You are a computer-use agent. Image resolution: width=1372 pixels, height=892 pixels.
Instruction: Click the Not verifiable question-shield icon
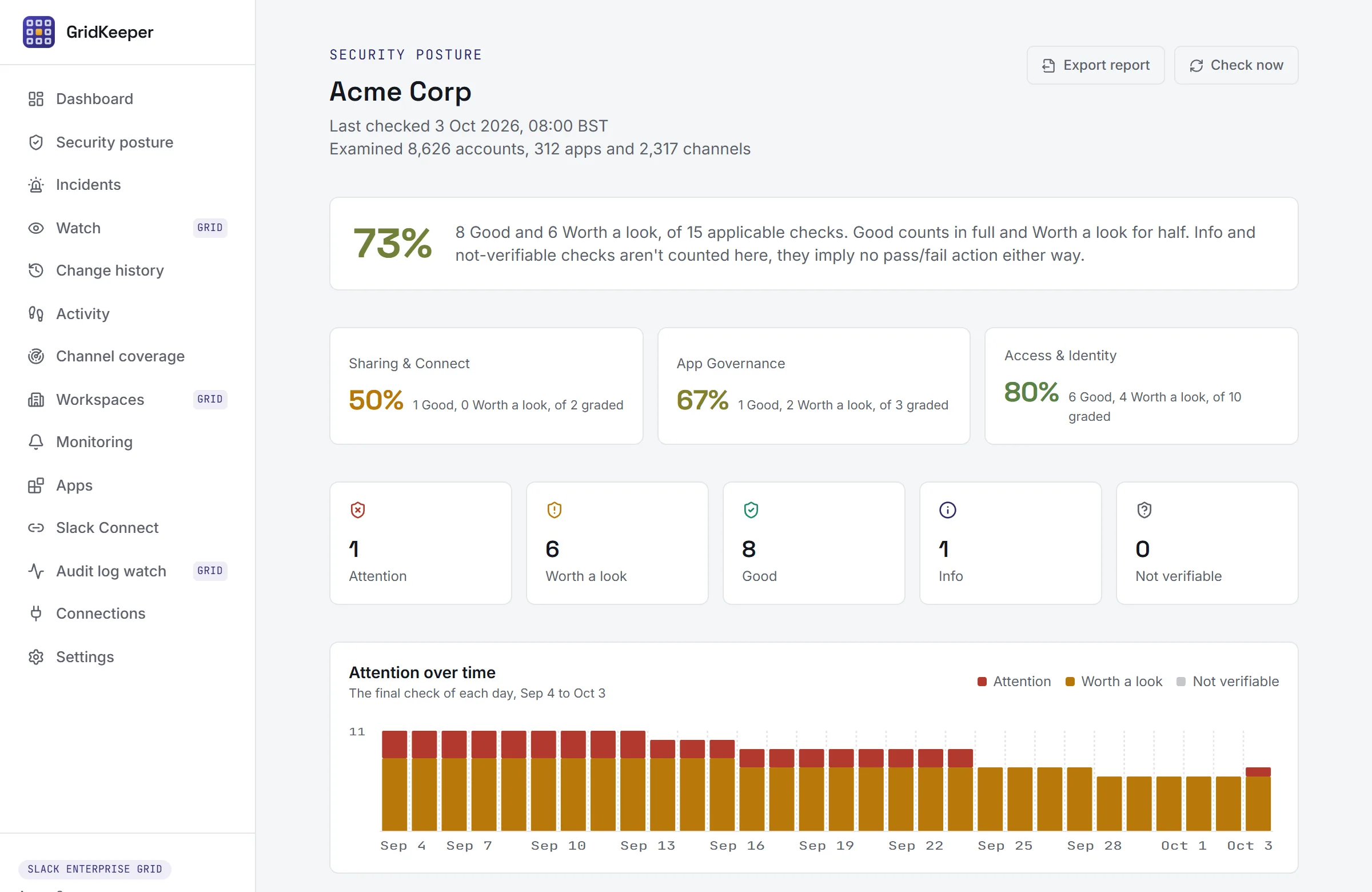tap(1144, 510)
